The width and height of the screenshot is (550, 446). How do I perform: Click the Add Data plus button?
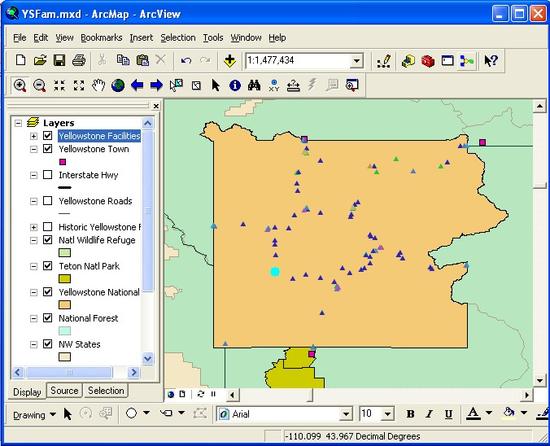click(x=230, y=61)
